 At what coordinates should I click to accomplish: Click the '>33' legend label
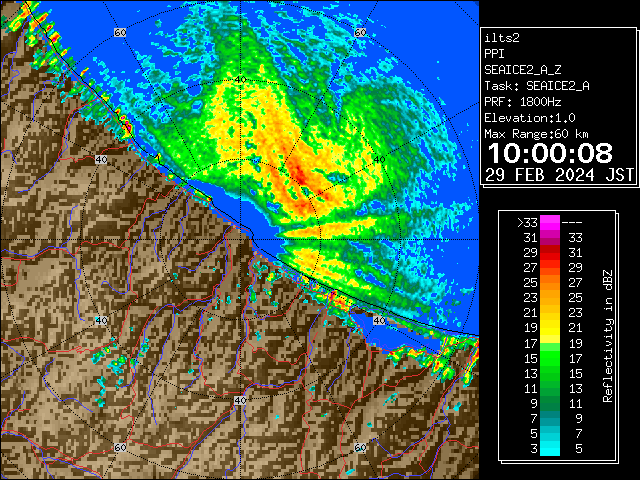click(x=527, y=223)
